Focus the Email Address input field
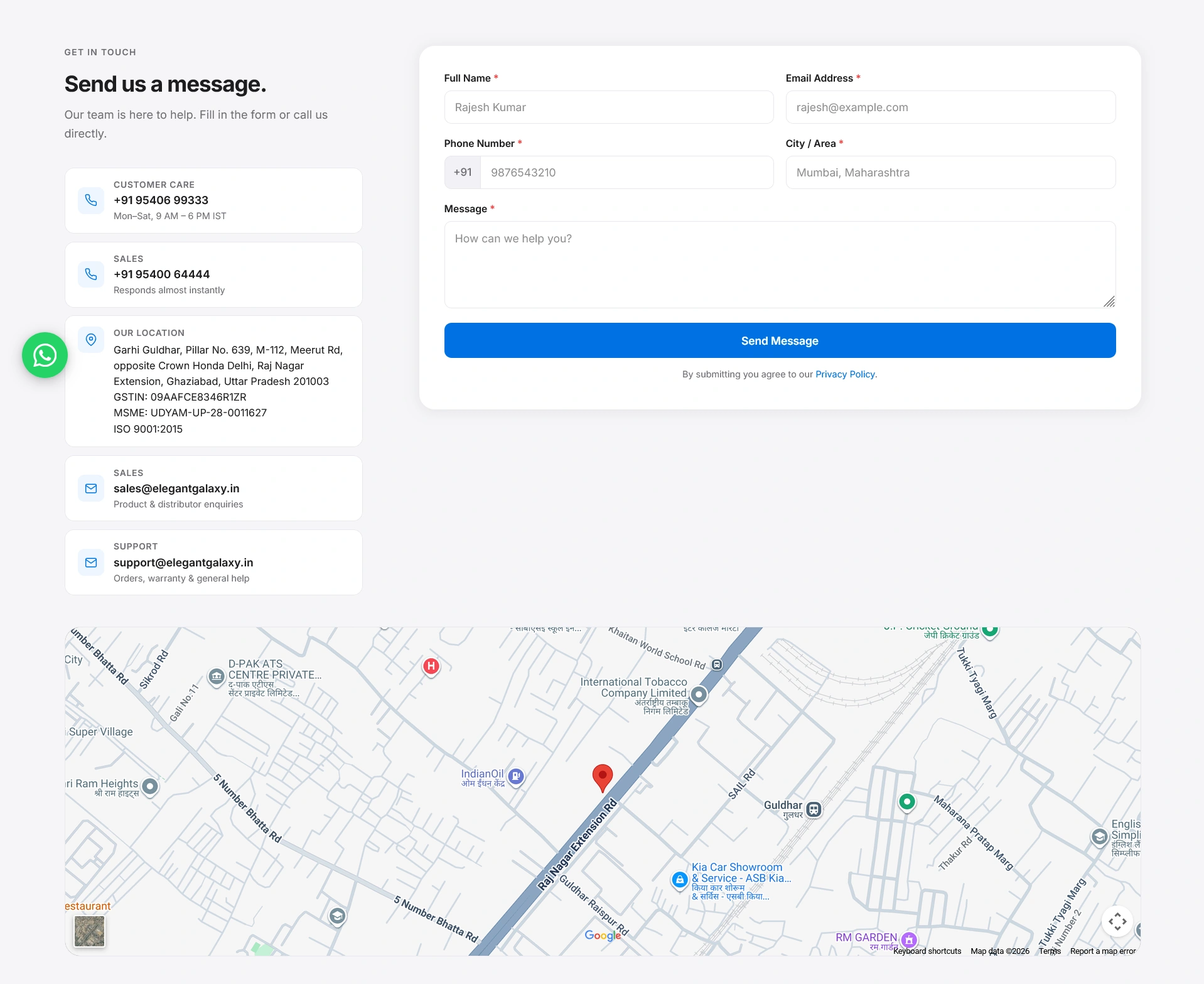The height and width of the screenshot is (984, 1204). [950, 107]
